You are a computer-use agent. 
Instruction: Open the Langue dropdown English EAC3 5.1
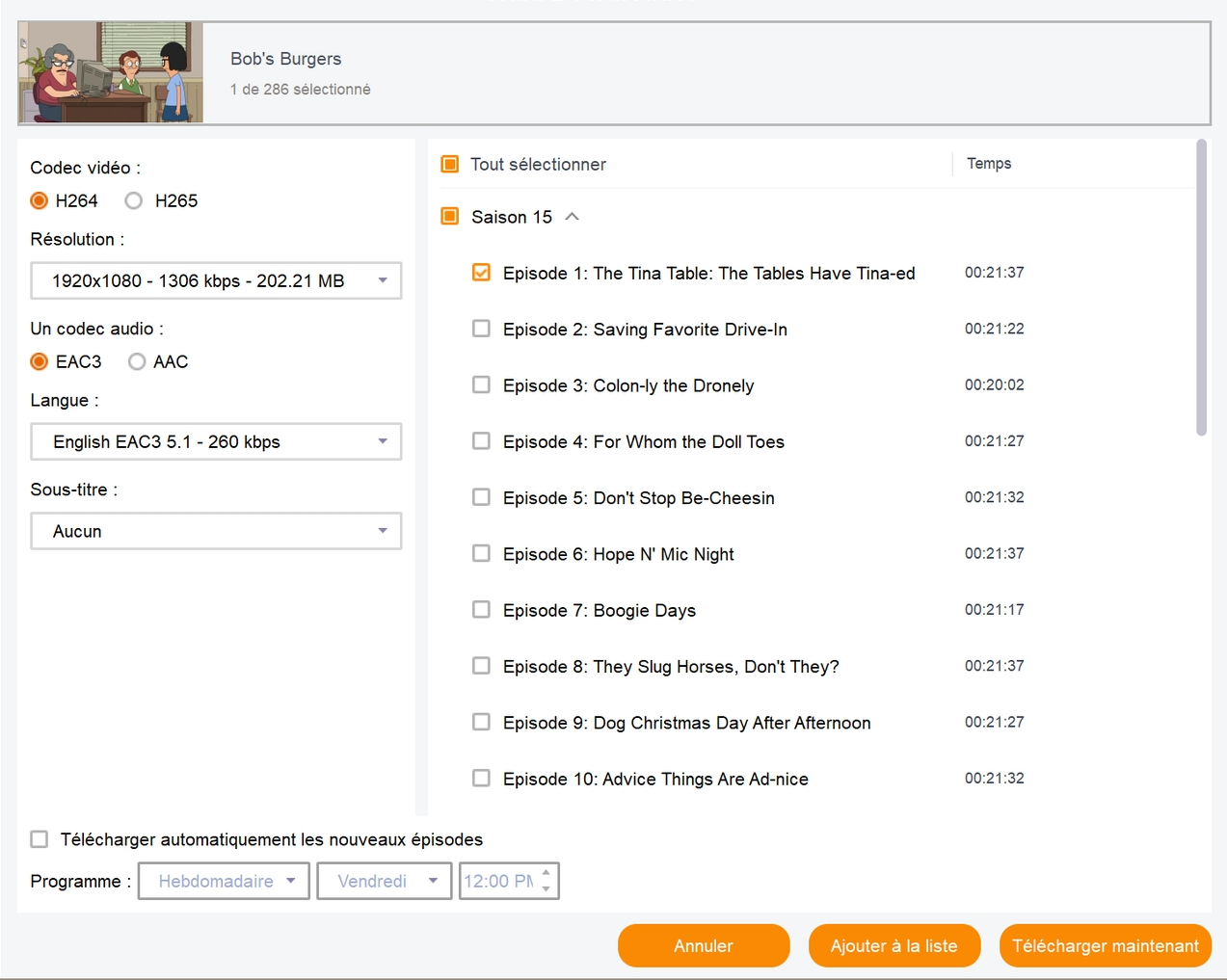pos(216,441)
